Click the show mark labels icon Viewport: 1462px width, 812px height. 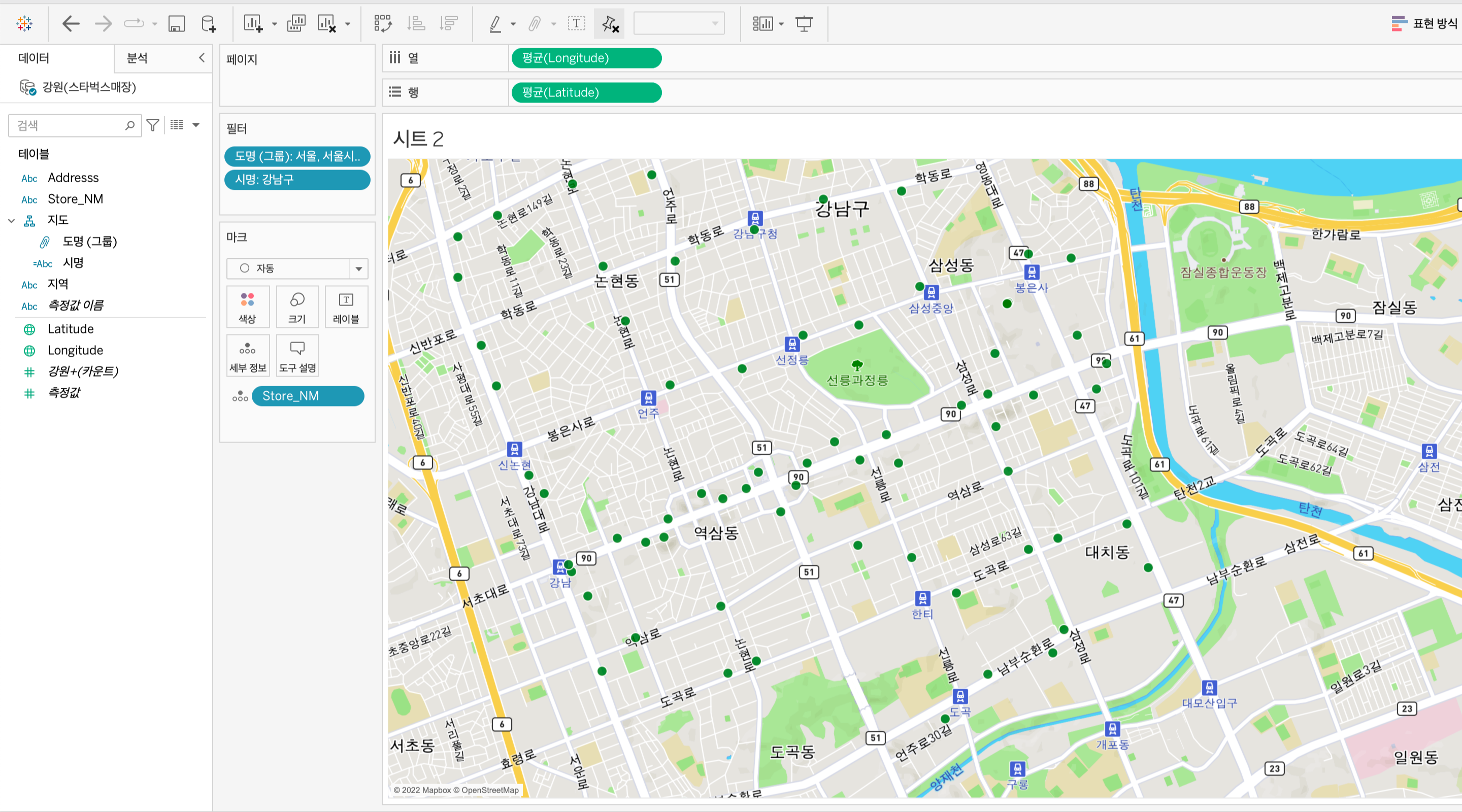click(x=577, y=23)
